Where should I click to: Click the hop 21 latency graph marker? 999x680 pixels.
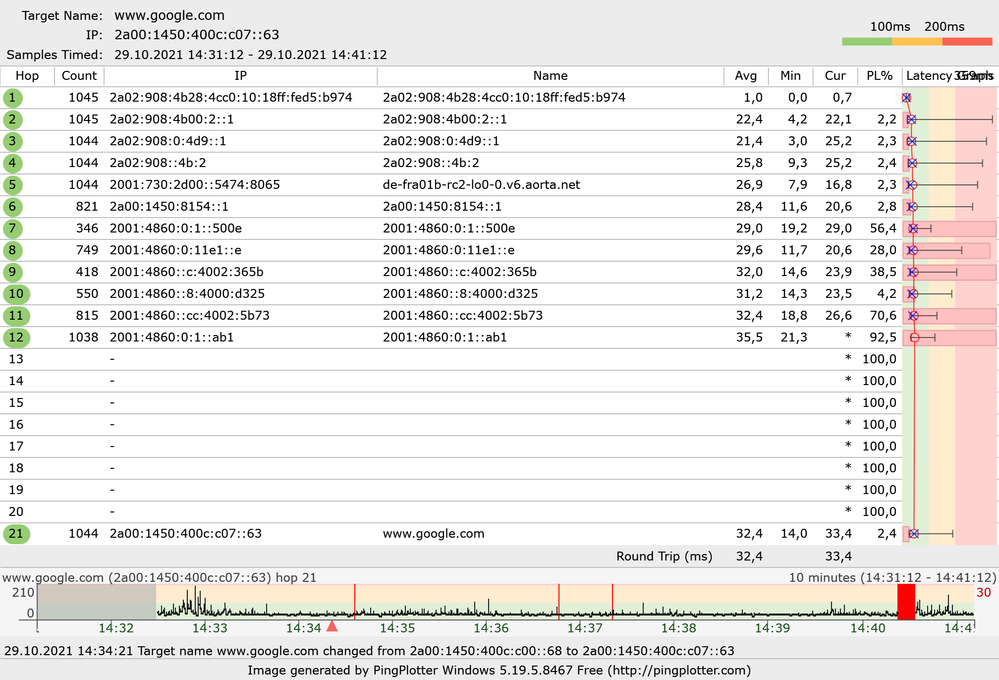(x=914, y=534)
